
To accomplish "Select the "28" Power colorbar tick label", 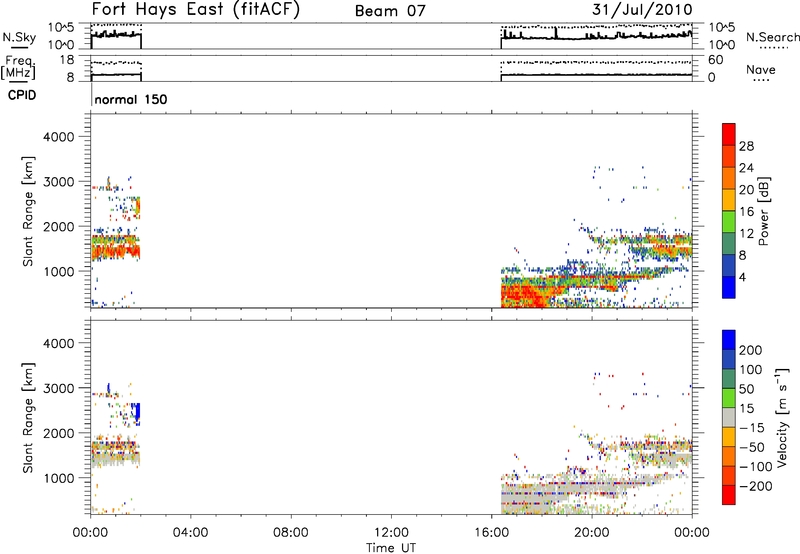I will pos(746,146).
